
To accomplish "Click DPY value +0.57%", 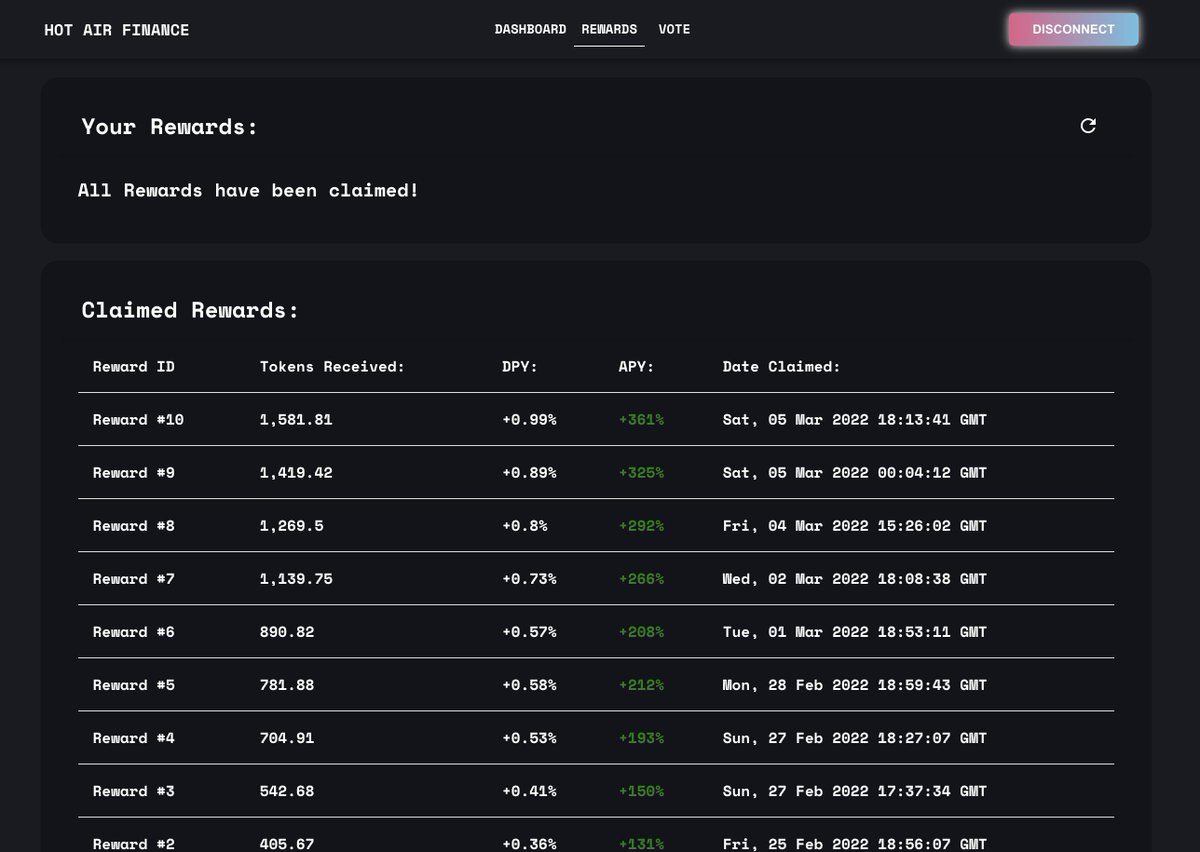I will [x=529, y=632].
